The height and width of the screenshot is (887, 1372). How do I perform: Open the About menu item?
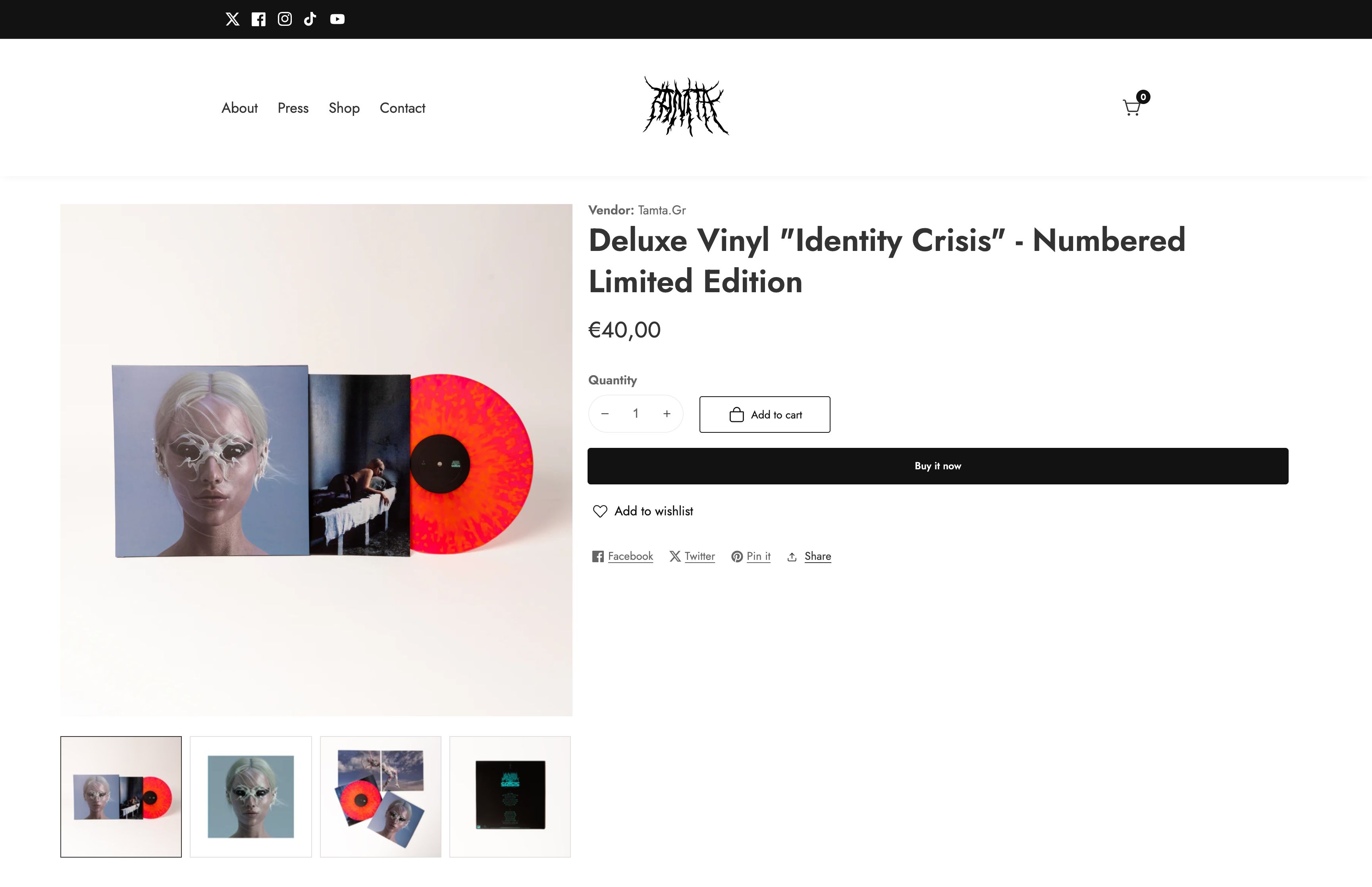click(239, 108)
